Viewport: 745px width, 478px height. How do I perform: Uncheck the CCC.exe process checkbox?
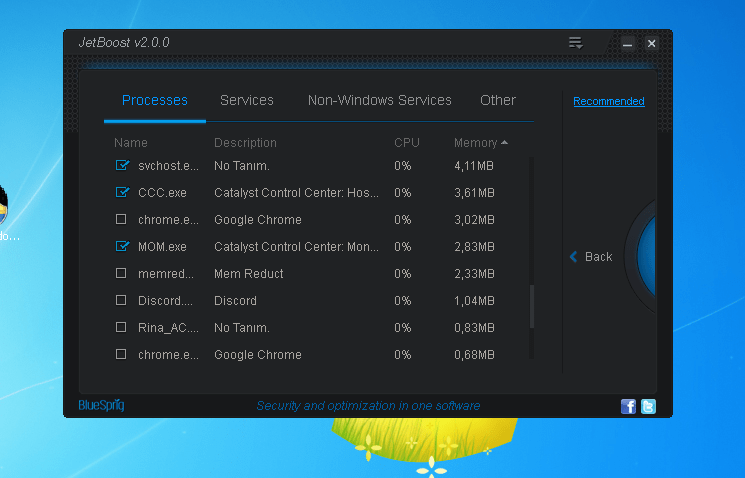pos(122,192)
